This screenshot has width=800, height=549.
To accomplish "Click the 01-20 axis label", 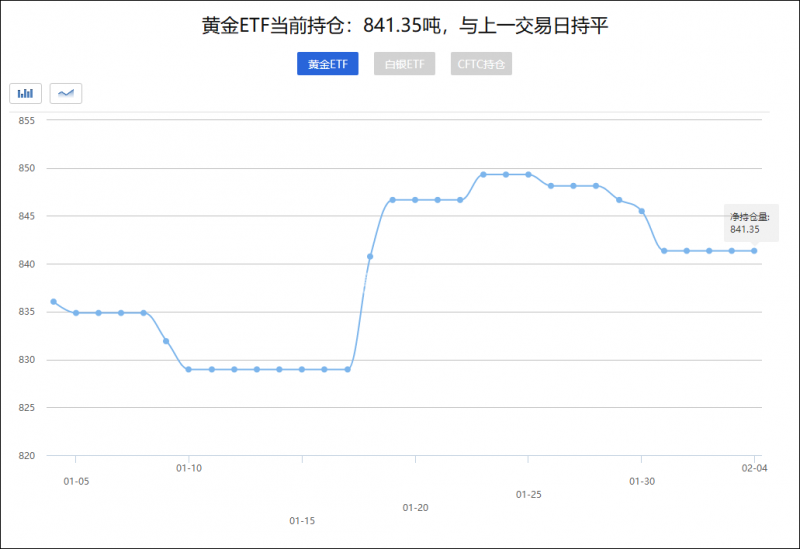I will (x=415, y=508).
